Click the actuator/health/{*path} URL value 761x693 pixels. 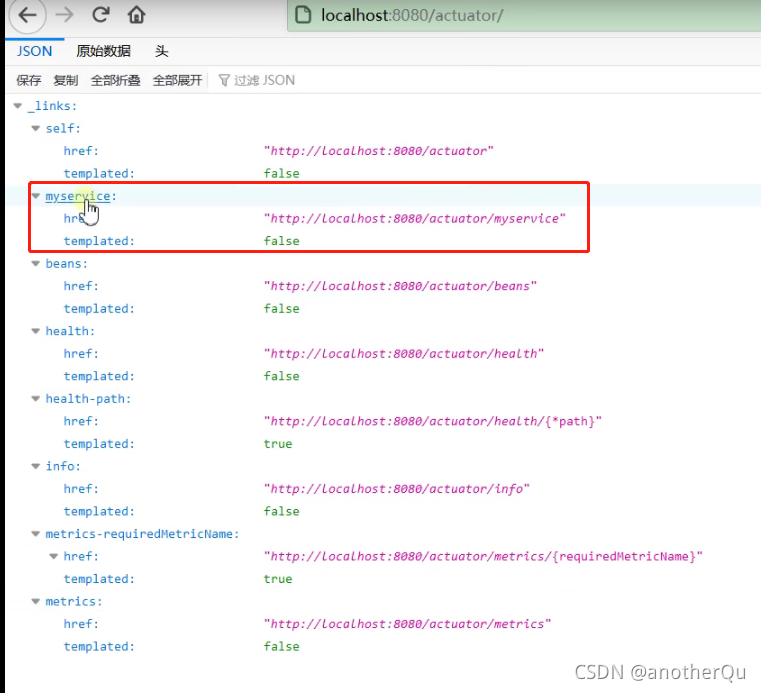432,421
